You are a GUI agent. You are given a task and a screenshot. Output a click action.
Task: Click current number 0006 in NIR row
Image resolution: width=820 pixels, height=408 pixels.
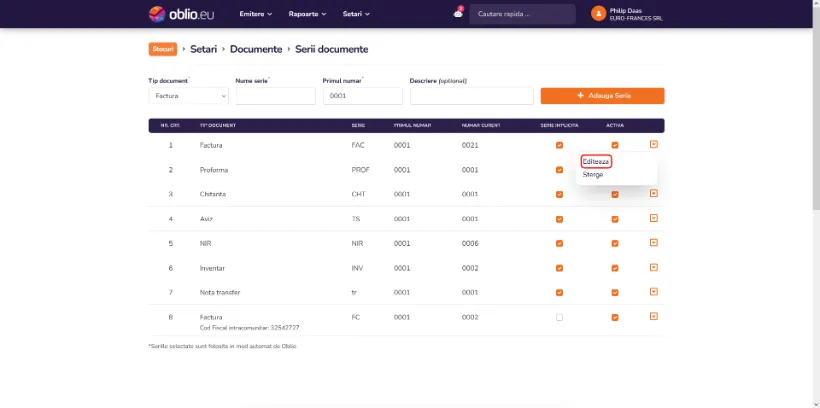tap(470, 244)
